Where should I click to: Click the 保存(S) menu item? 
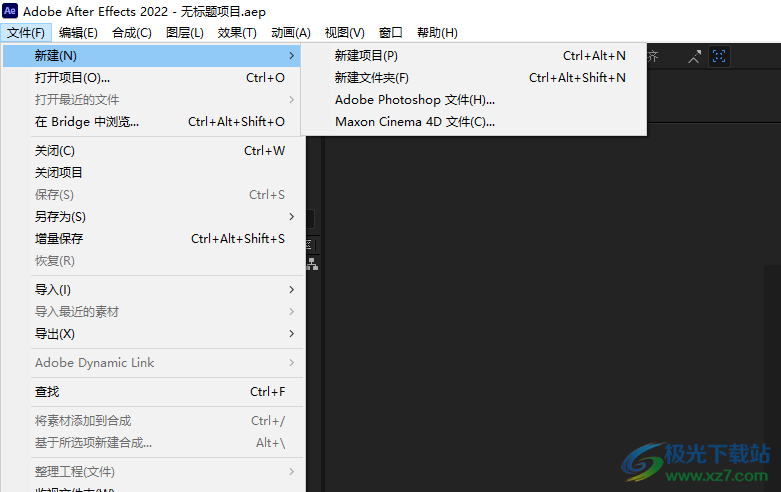(x=152, y=194)
